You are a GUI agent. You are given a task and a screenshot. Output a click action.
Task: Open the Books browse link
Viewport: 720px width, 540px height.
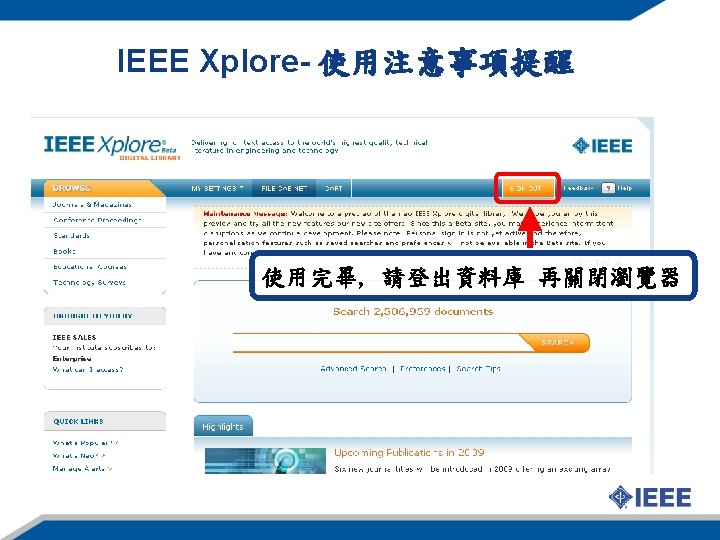pos(64,251)
